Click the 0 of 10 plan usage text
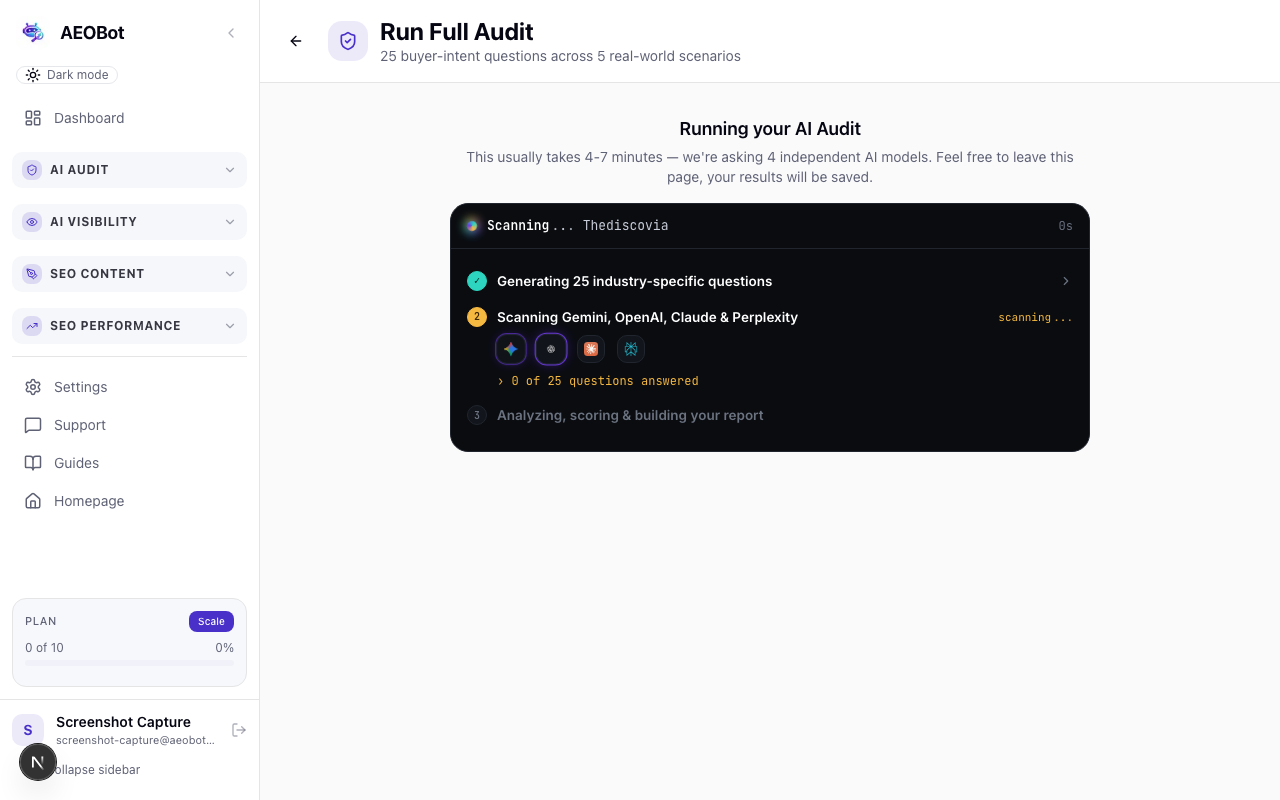 [x=44, y=648]
